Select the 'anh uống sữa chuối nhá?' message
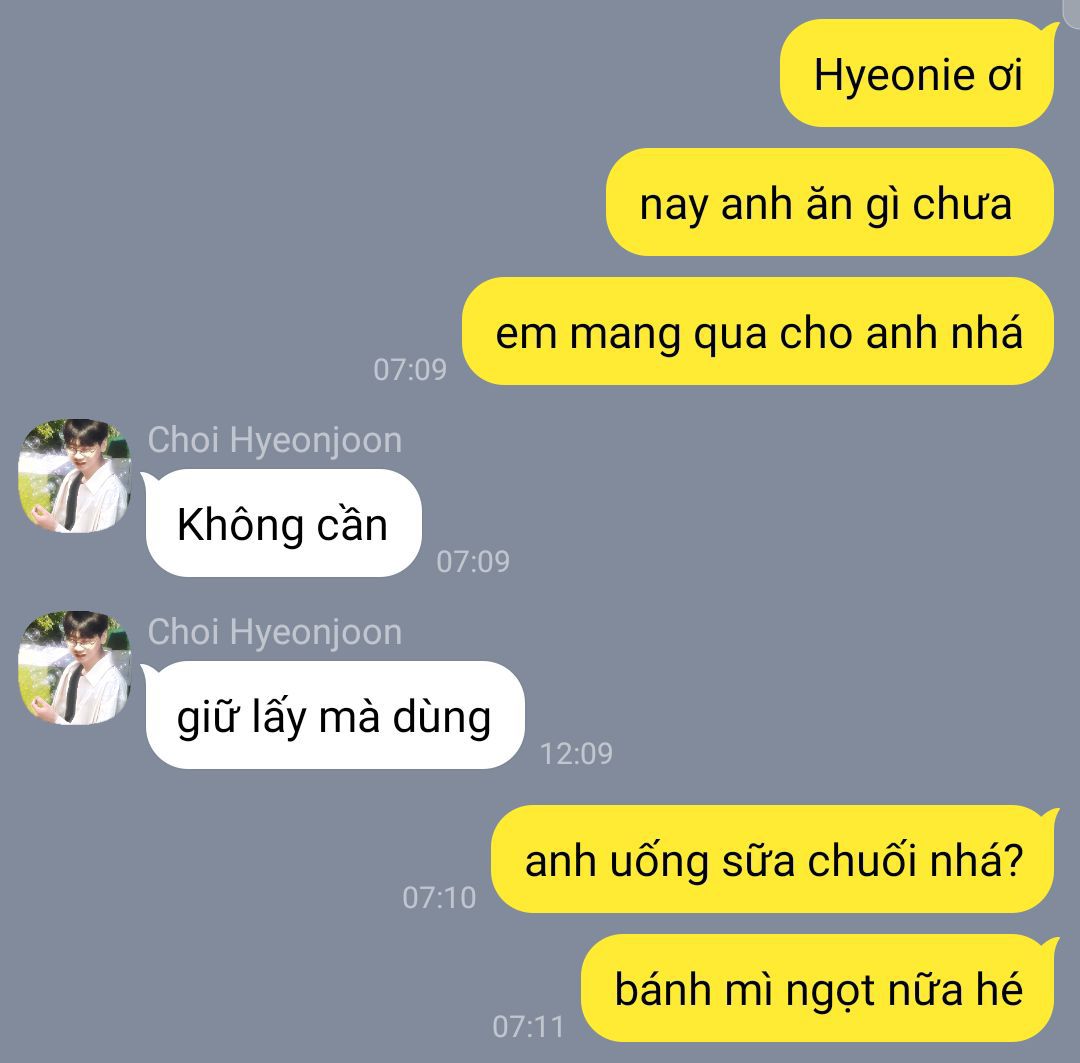 coord(773,860)
